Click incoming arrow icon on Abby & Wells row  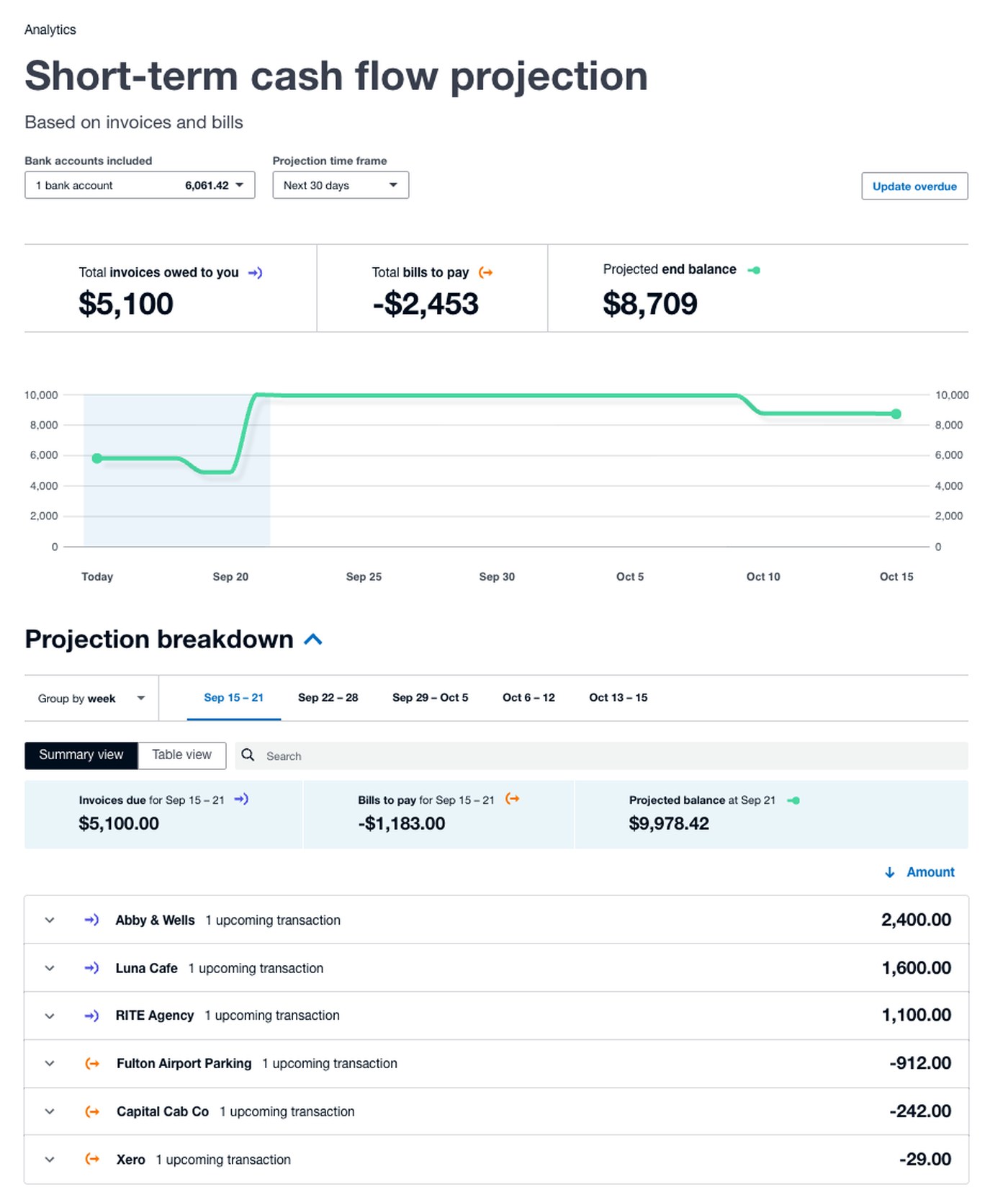(x=91, y=920)
